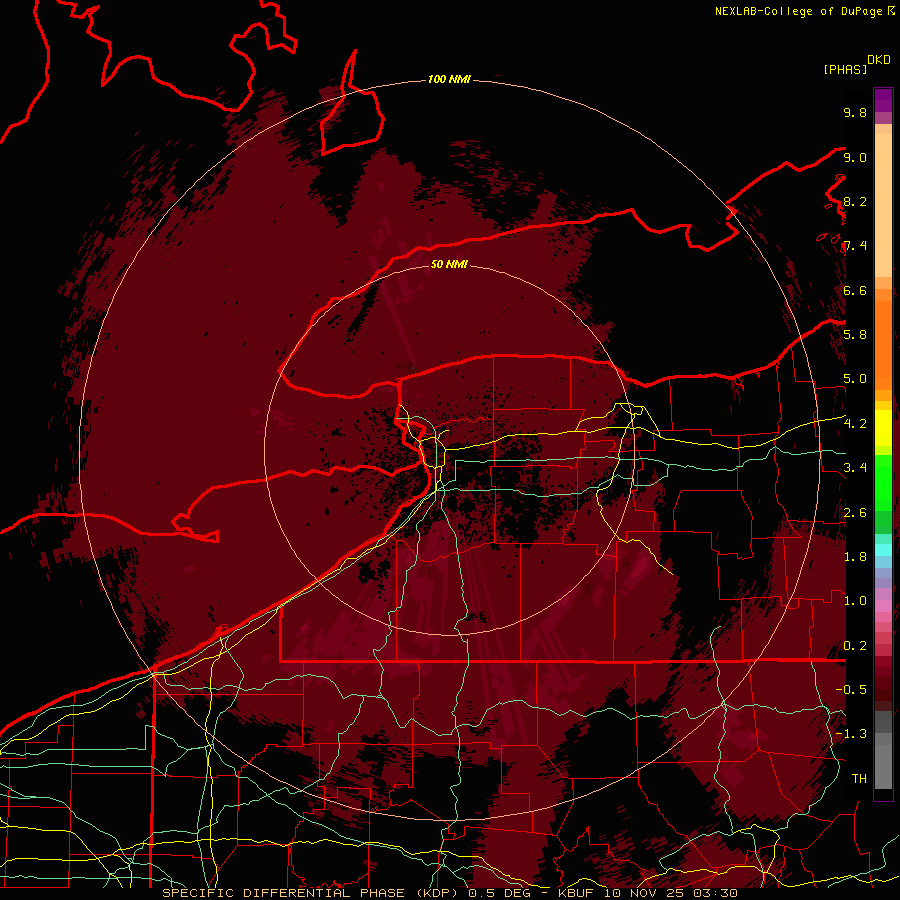Screen dimensions: 900x900
Task: Select the 0.2 scale value
Action: (855, 646)
